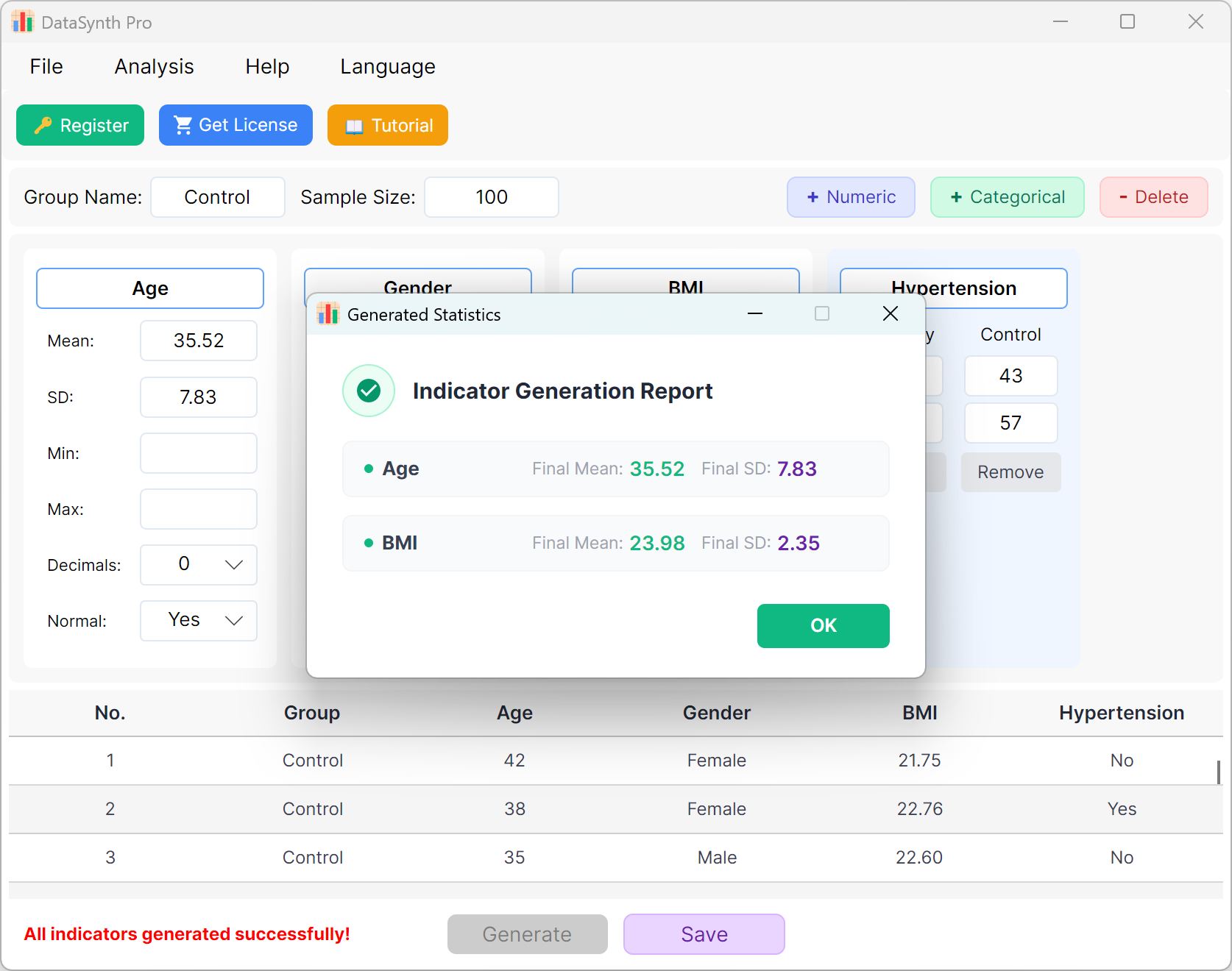Click the Hypertension column header in table
The width and height of the screenshot is (1232, 971).
[1122, 713]
